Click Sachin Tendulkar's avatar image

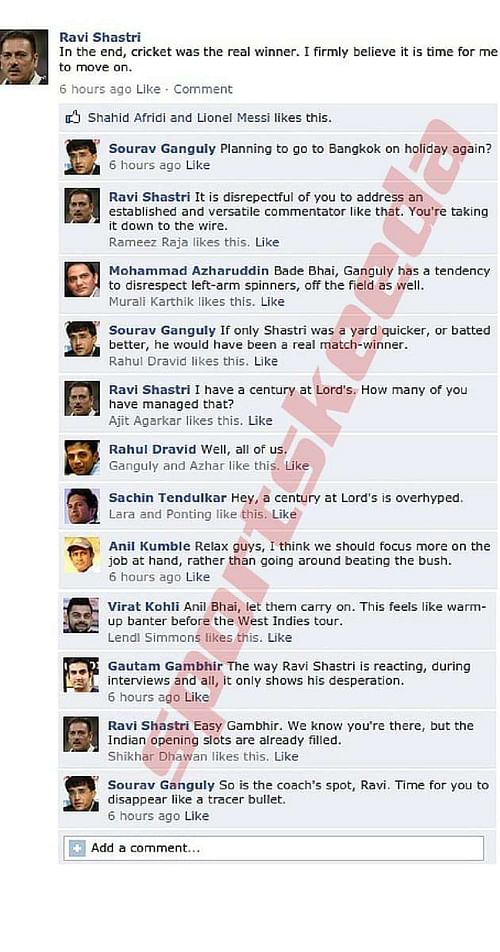(x=82, y=506)
